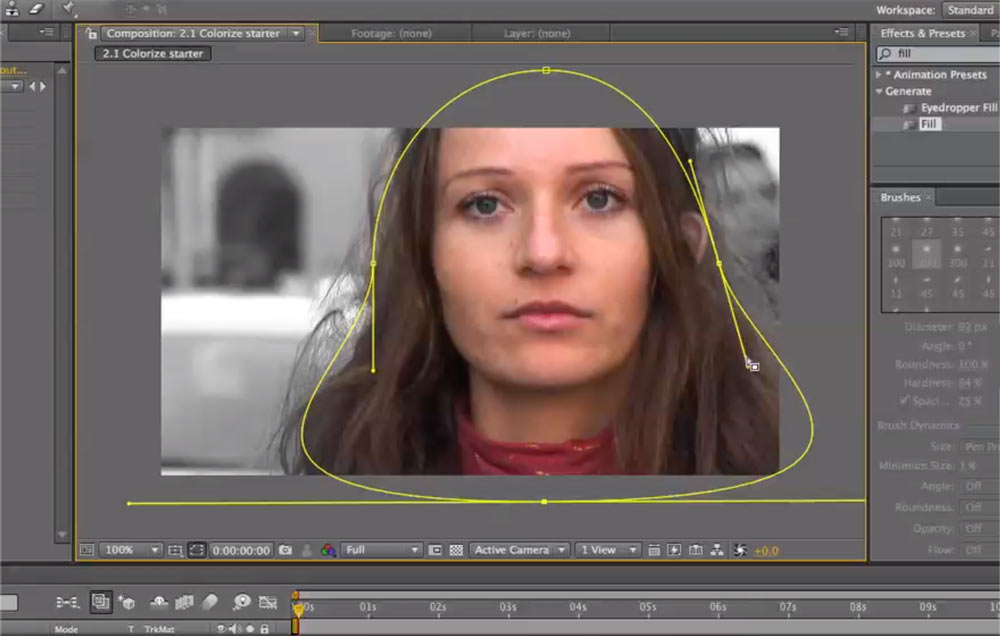The image size is (1000, 636).
Task: Open the 1 View layout dropdown
Action: point(607,550)
